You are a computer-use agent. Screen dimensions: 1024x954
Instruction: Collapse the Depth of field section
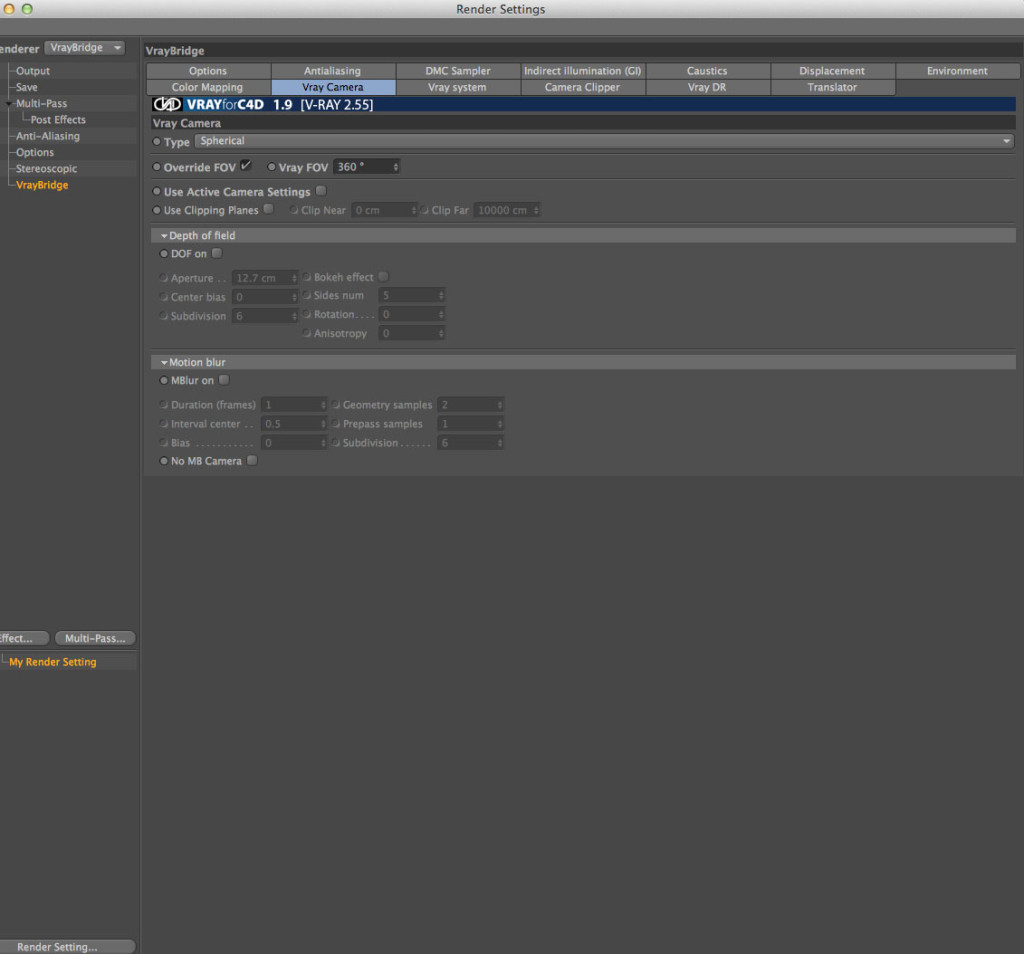(x=165, y=236)
